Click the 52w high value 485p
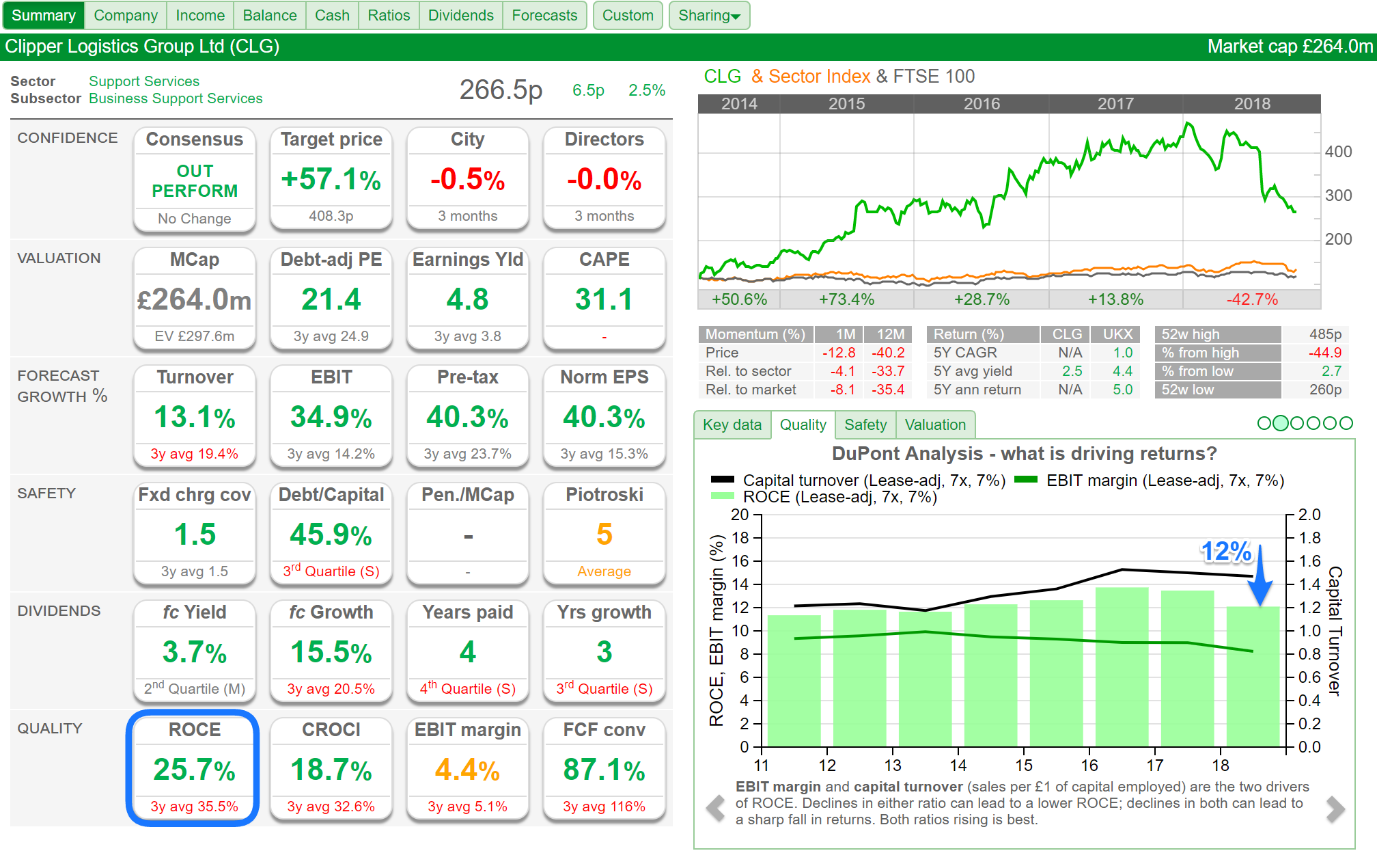1377x853 pixels. click(x=1326, y=334)
